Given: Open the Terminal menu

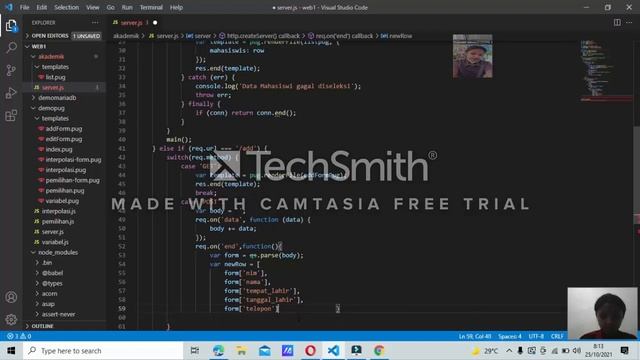Looking at the screenshot, I should (x=151, y=7).
